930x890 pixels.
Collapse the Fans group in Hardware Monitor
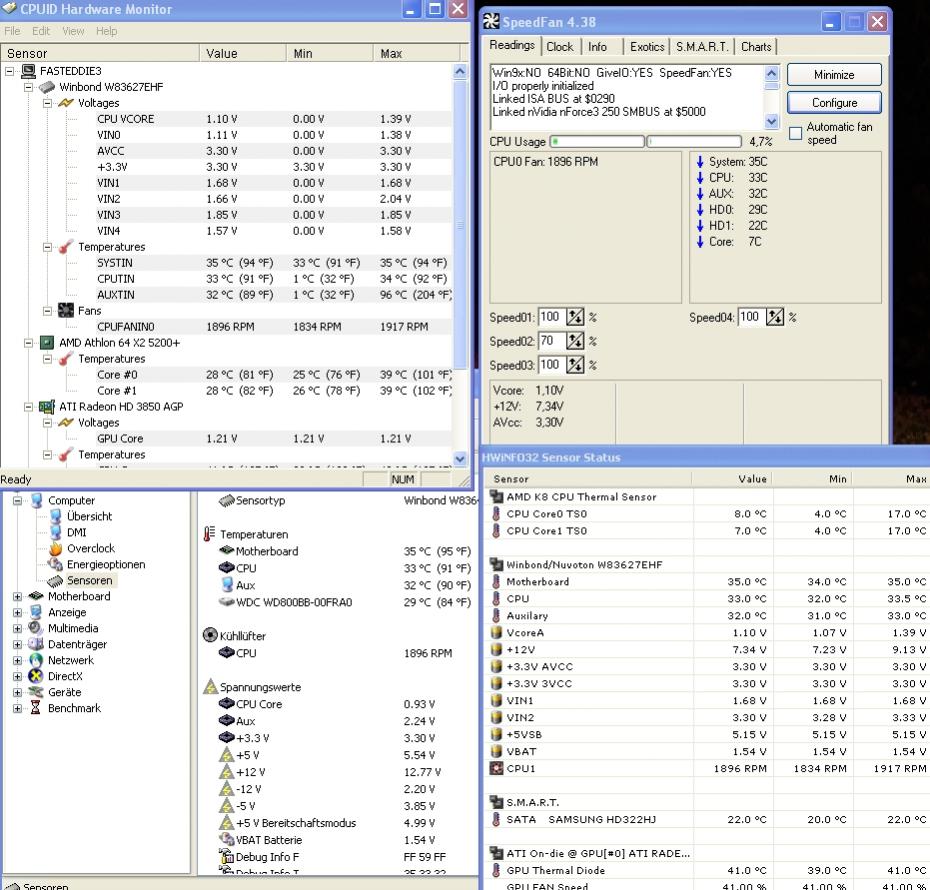tap(47, 311)
